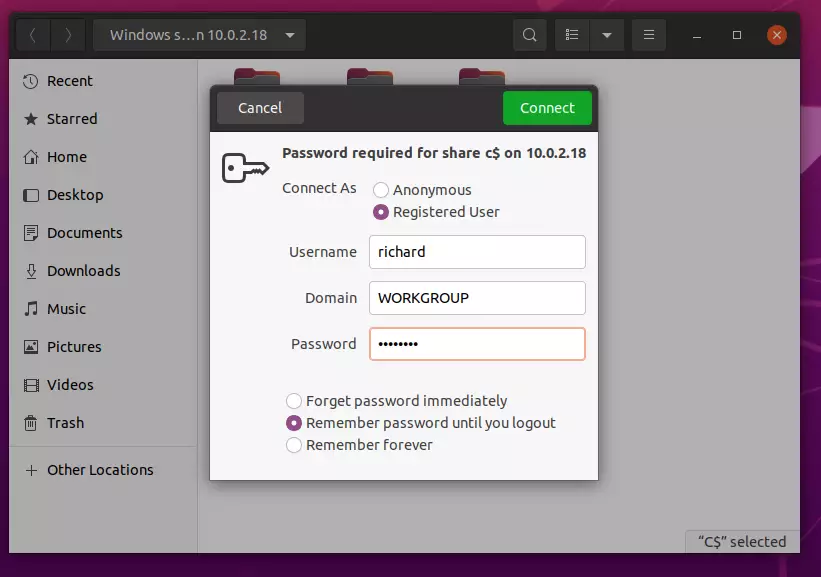Click the Pictures label in the sidebar

click(x=74, y=347)
